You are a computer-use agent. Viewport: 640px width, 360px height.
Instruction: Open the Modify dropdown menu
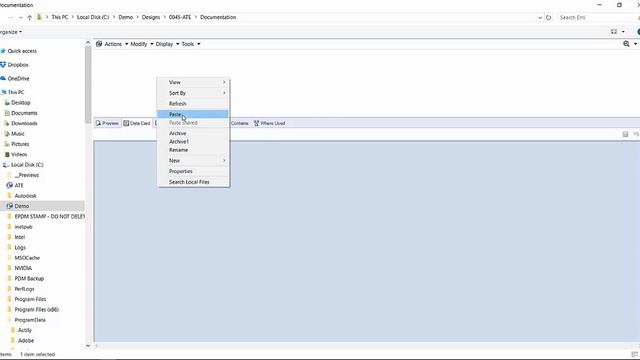coord(142,44)
